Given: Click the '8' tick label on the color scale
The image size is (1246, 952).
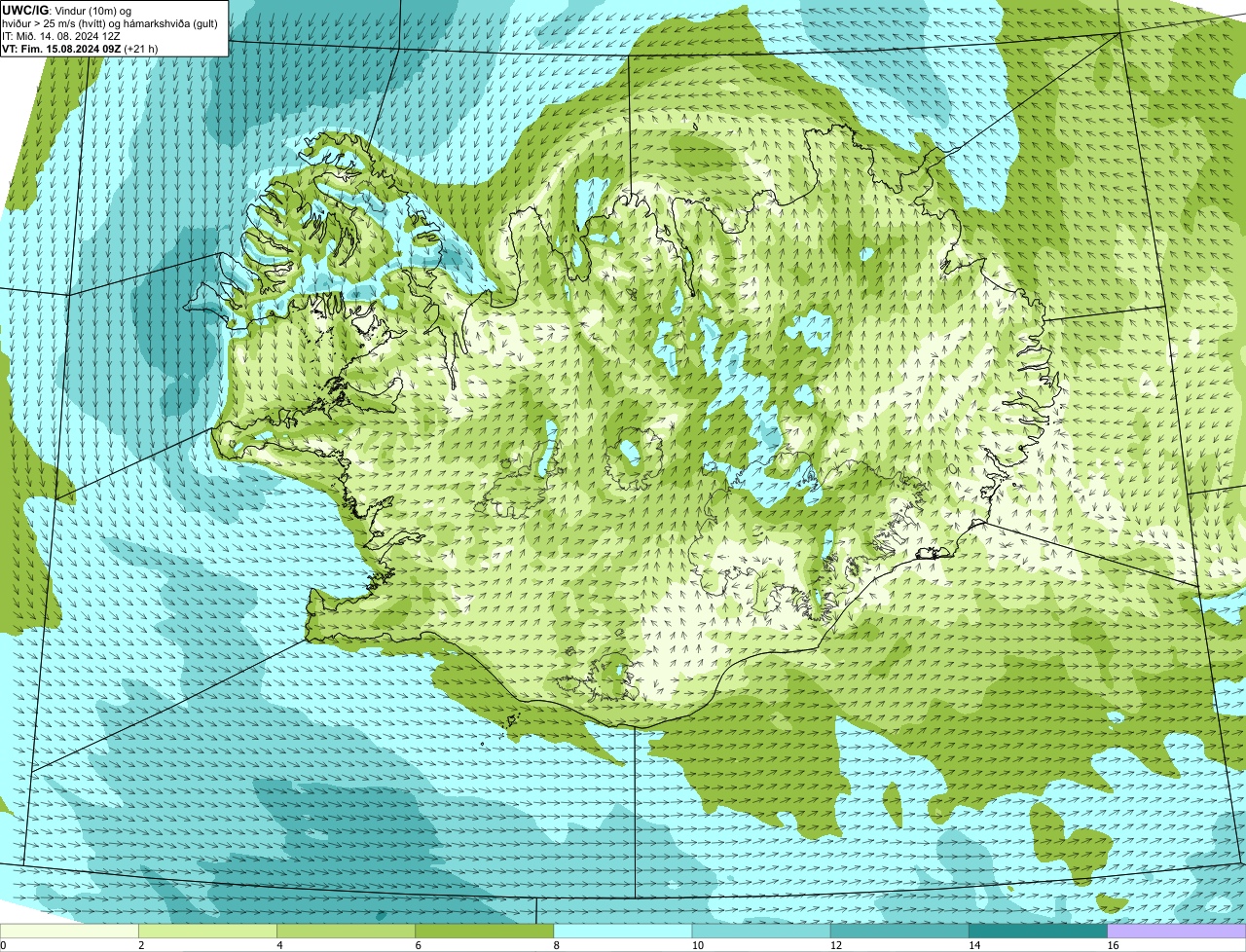Looking at the screenshot, I should 557,945.
